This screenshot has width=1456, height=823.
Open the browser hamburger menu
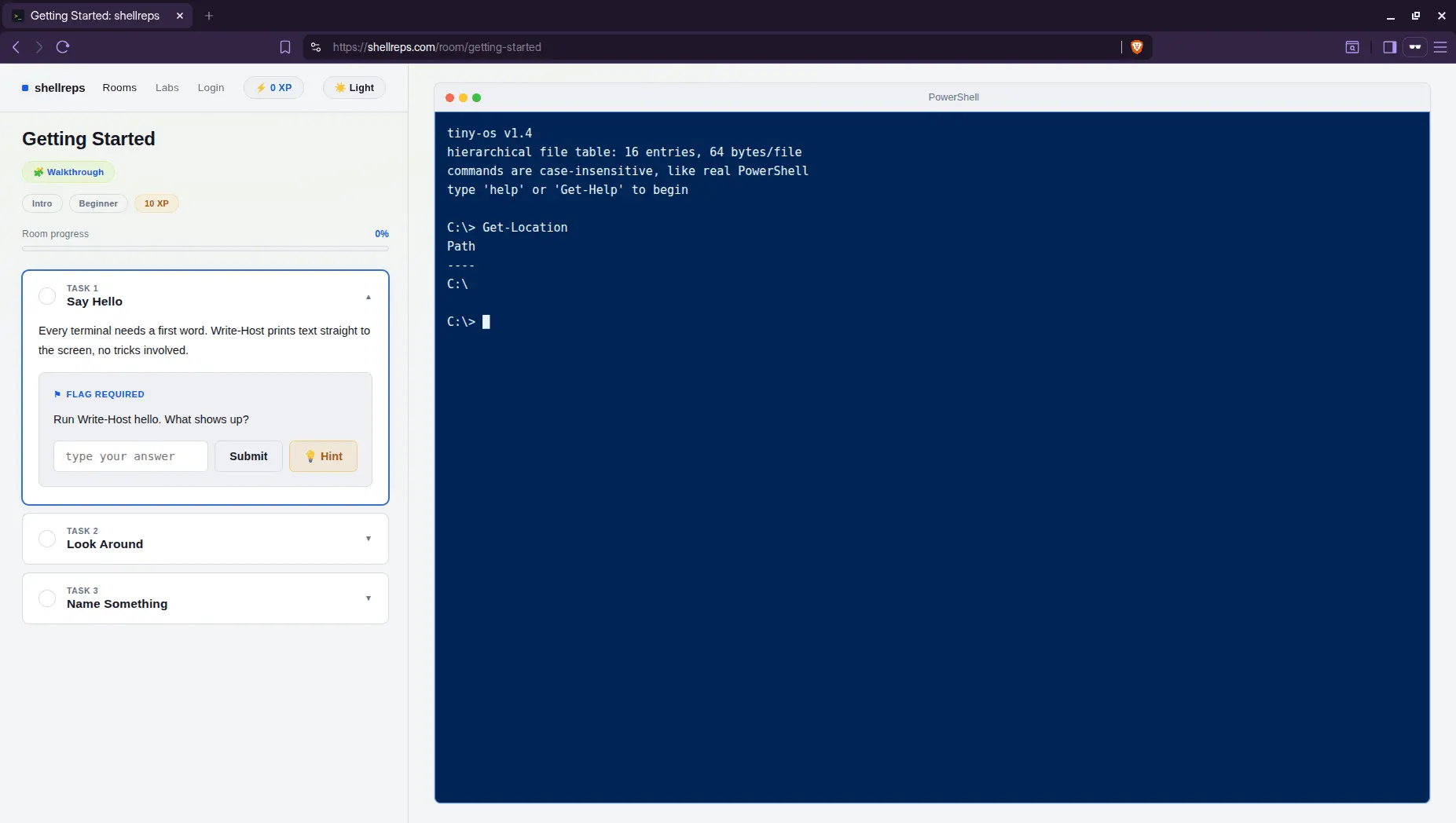pyautogui.click(x=1440, y=47)
